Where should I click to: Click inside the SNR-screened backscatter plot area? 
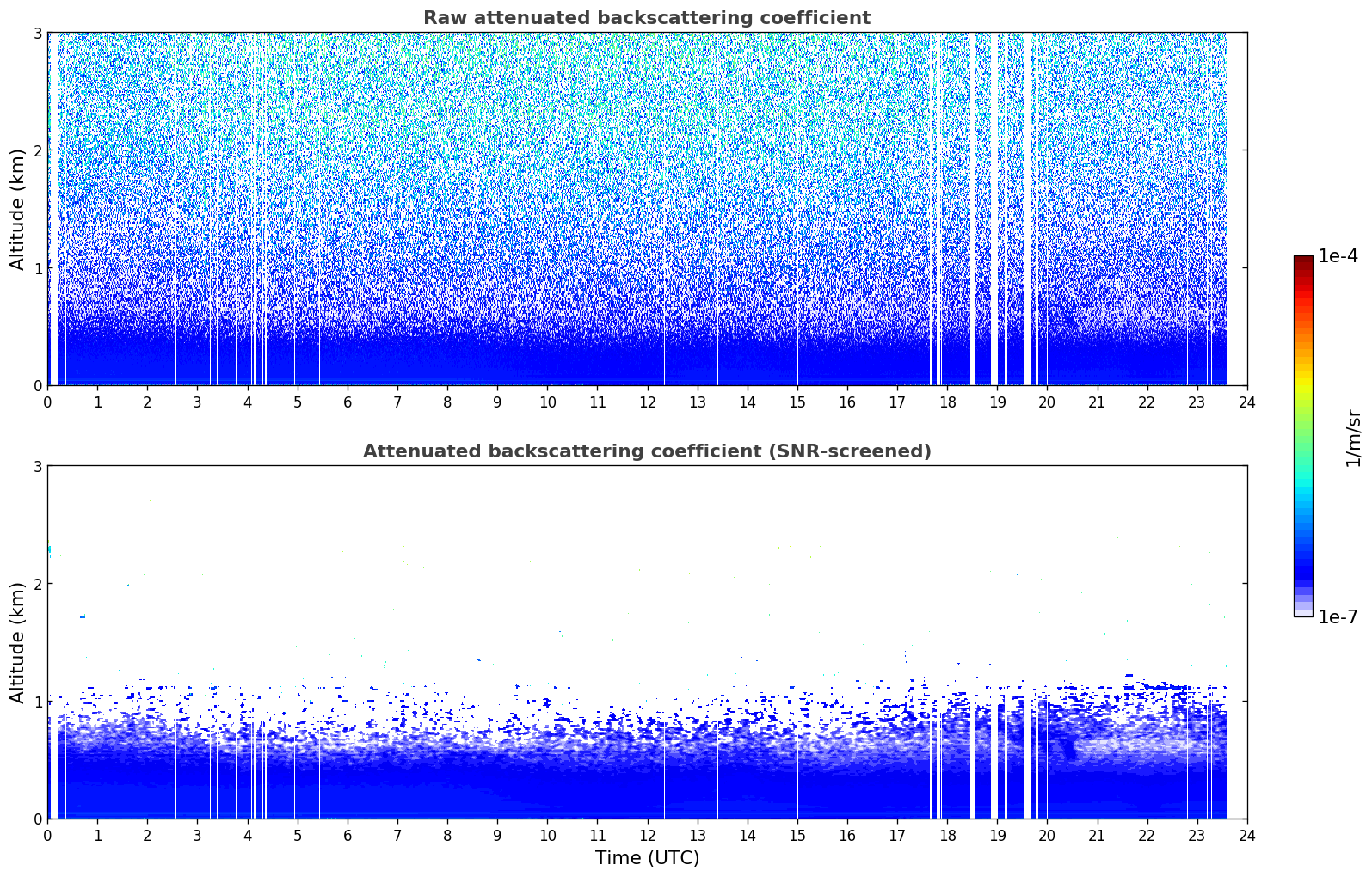(x=647, y=642)
